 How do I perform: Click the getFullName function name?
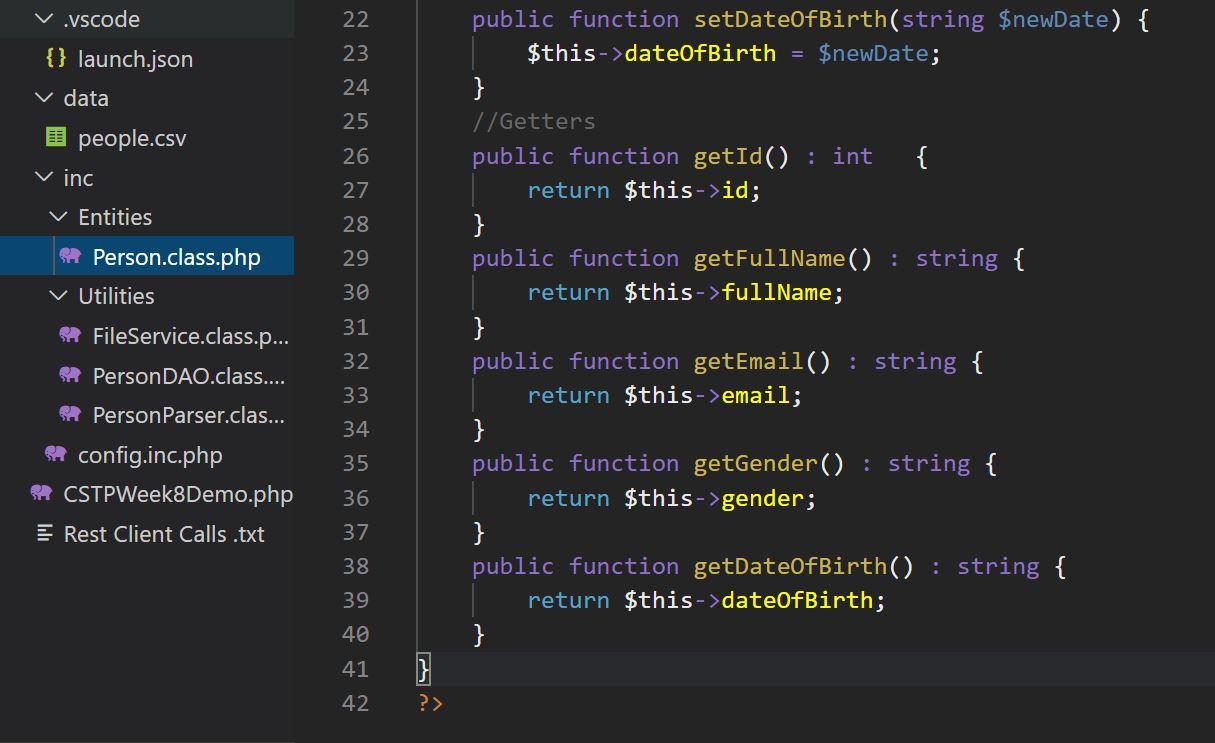click(x=770, y=258)
